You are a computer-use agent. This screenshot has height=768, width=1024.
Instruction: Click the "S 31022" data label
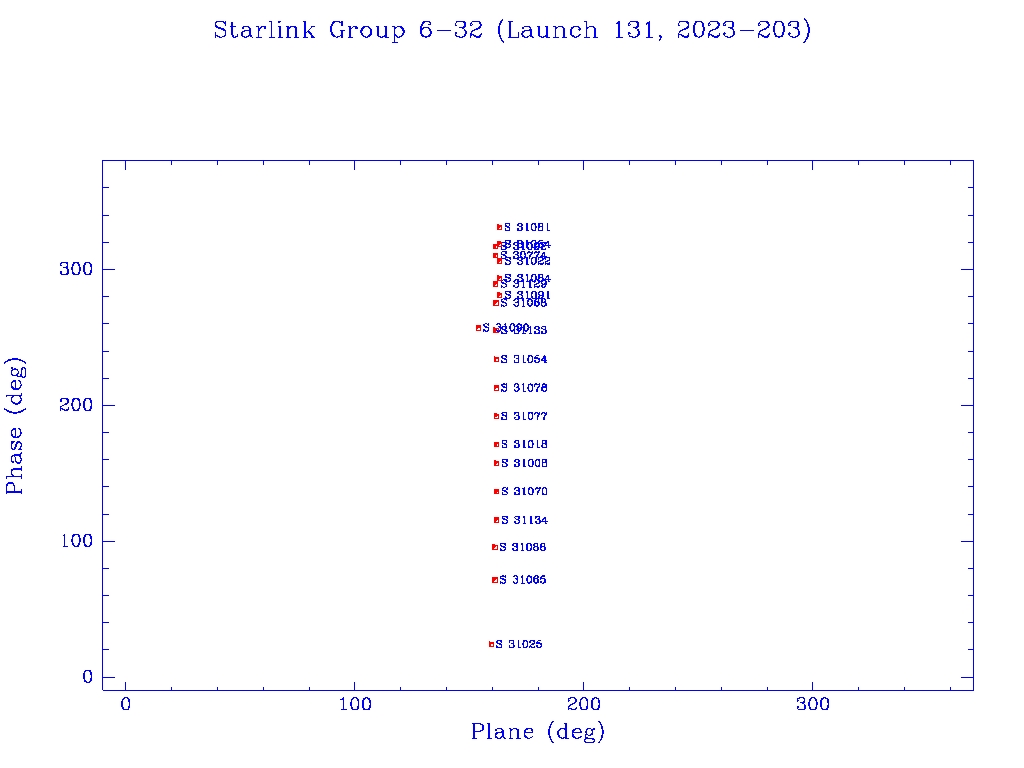coord(527,261)
